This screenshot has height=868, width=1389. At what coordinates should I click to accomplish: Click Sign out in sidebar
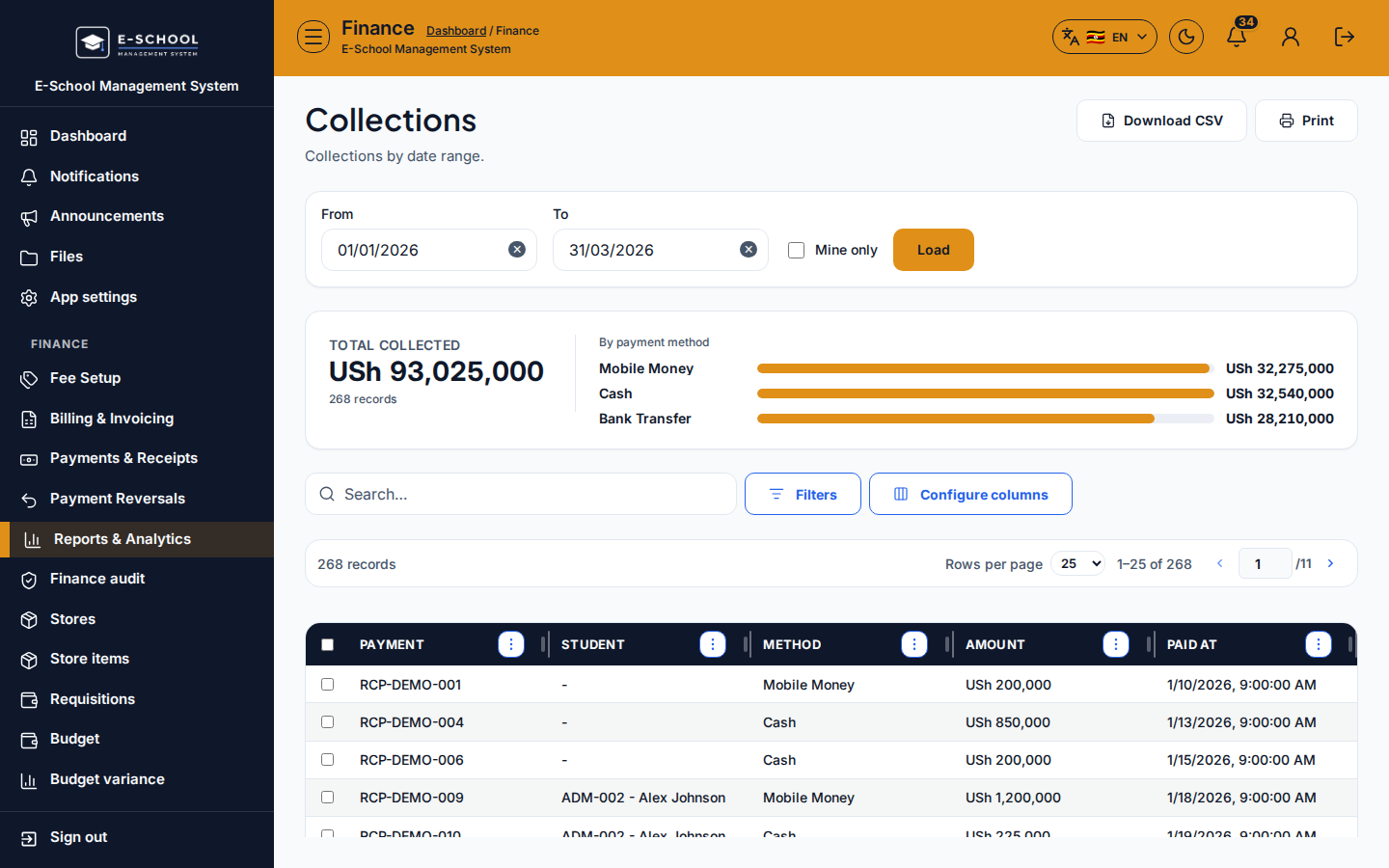(137, 837)
